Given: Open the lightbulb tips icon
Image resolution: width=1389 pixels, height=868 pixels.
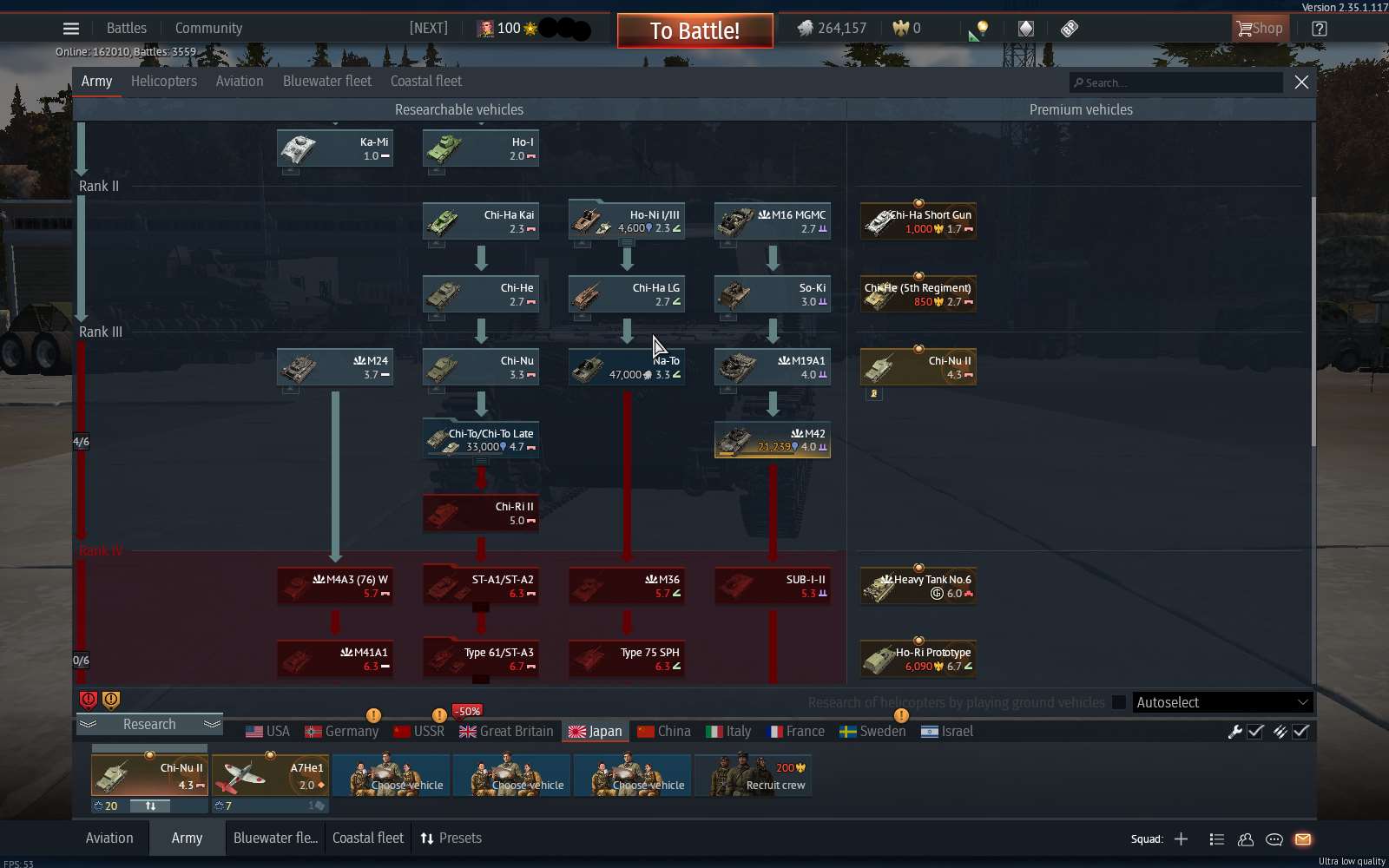Looking at the screenshot, I should tap(980, 30).
